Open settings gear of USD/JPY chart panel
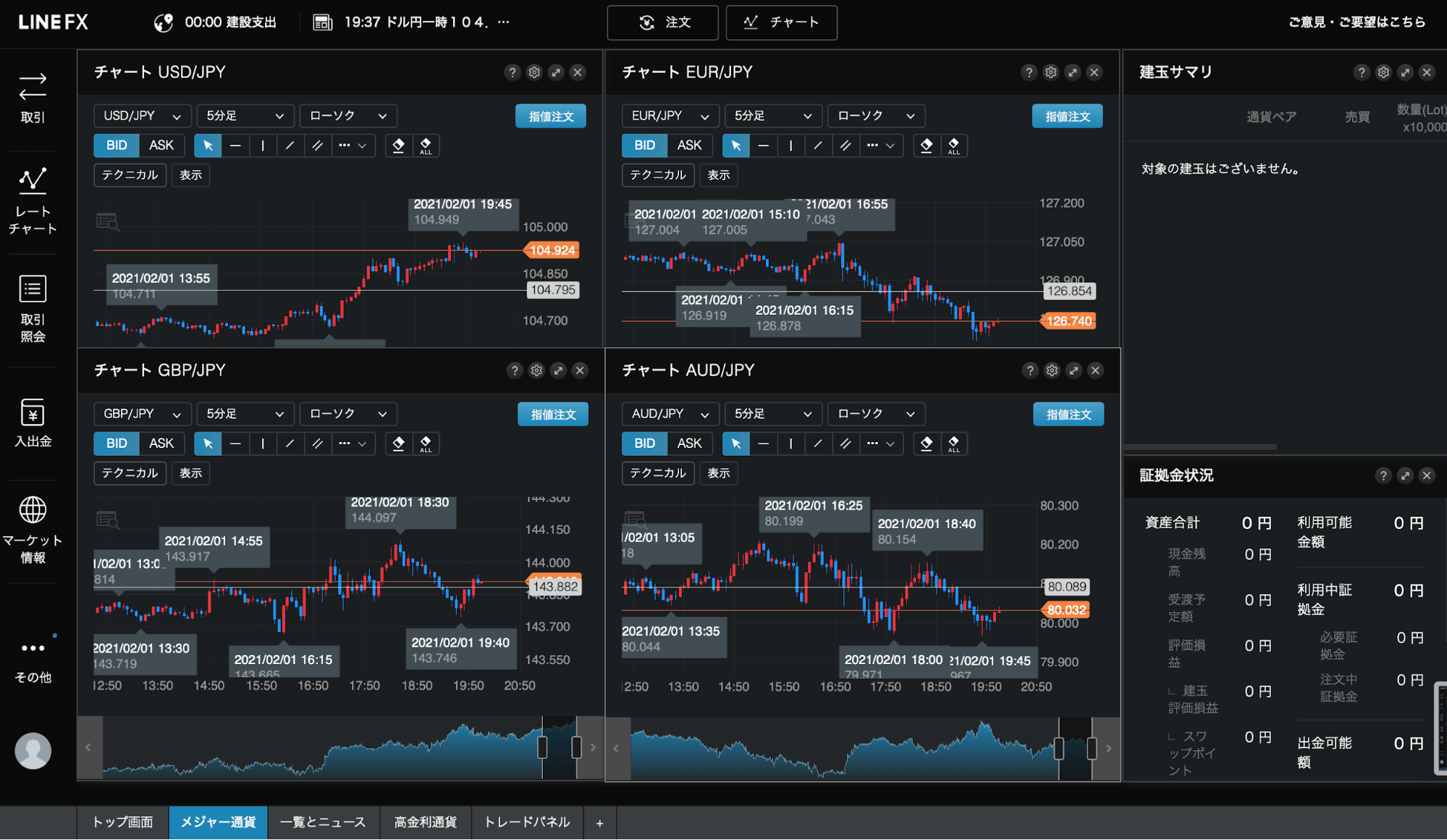Viewport: 1447px width, 840px height. 534,72
